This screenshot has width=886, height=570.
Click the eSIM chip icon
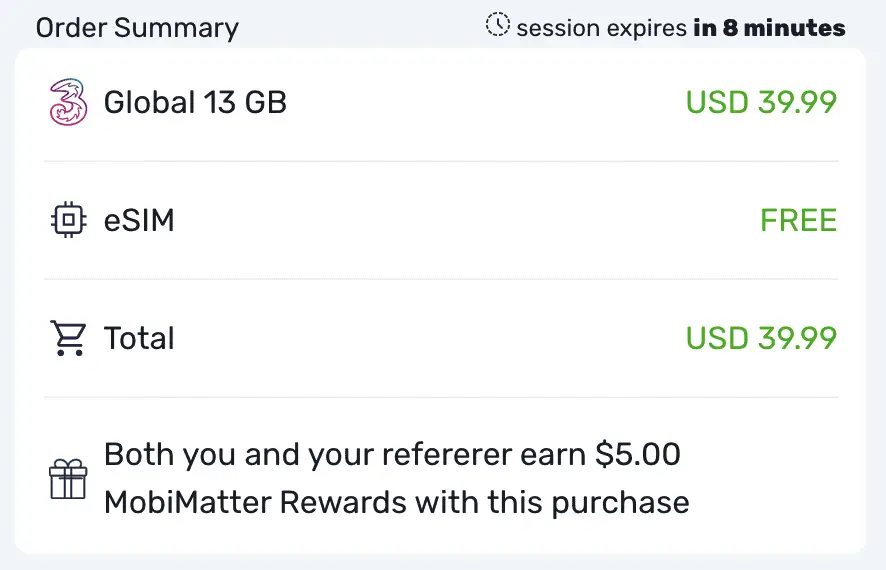pos(68,220)
